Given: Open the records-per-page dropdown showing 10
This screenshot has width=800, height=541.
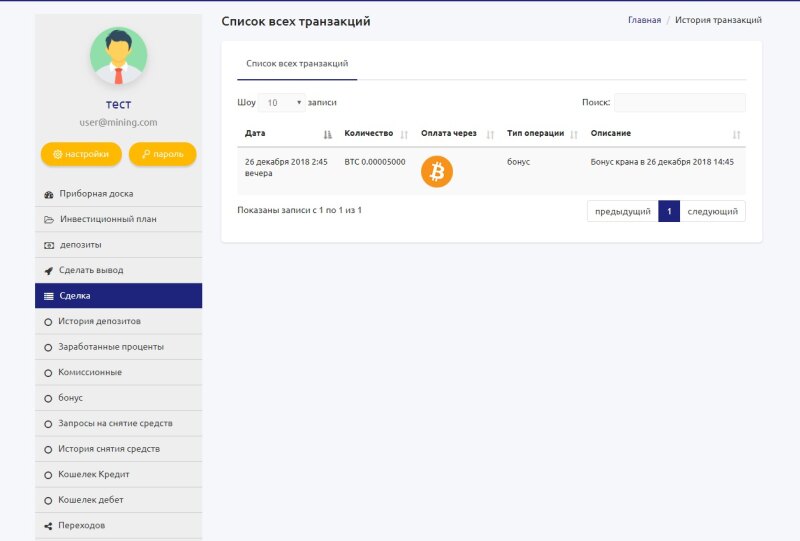Looking at the screenshot, I should coord(282,102).
